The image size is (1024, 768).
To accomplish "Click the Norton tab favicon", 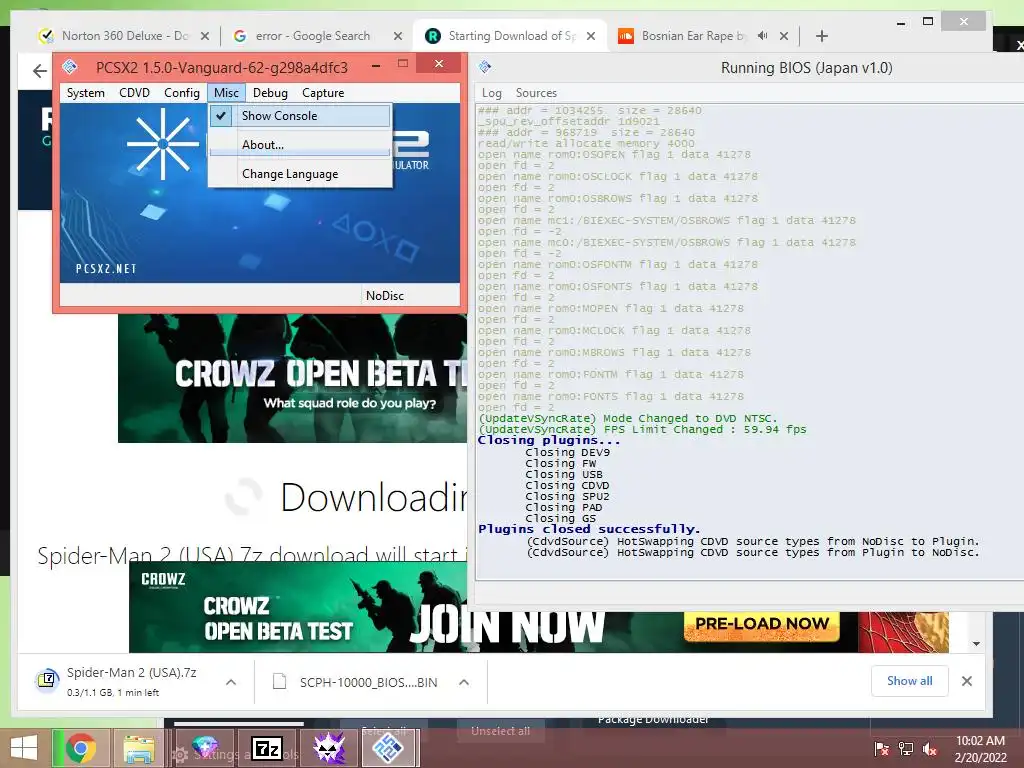I will (46, 36).
